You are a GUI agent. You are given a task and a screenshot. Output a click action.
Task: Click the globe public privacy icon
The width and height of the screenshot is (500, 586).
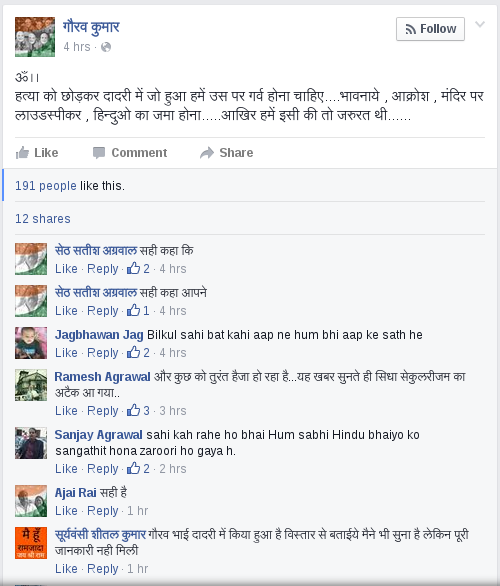[106, 47]
